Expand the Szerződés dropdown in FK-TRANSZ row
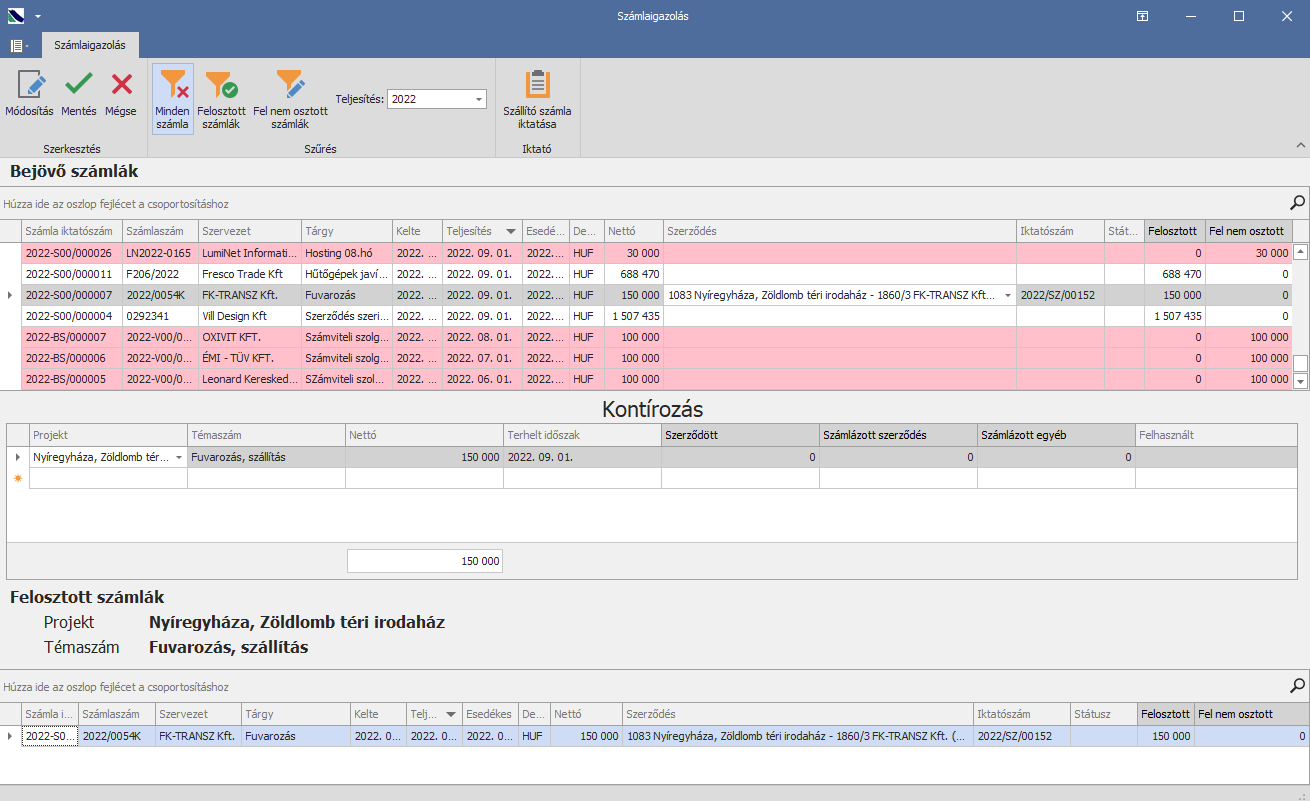1310x801 pixels. pyautogui.click(x=1007, y=295)
